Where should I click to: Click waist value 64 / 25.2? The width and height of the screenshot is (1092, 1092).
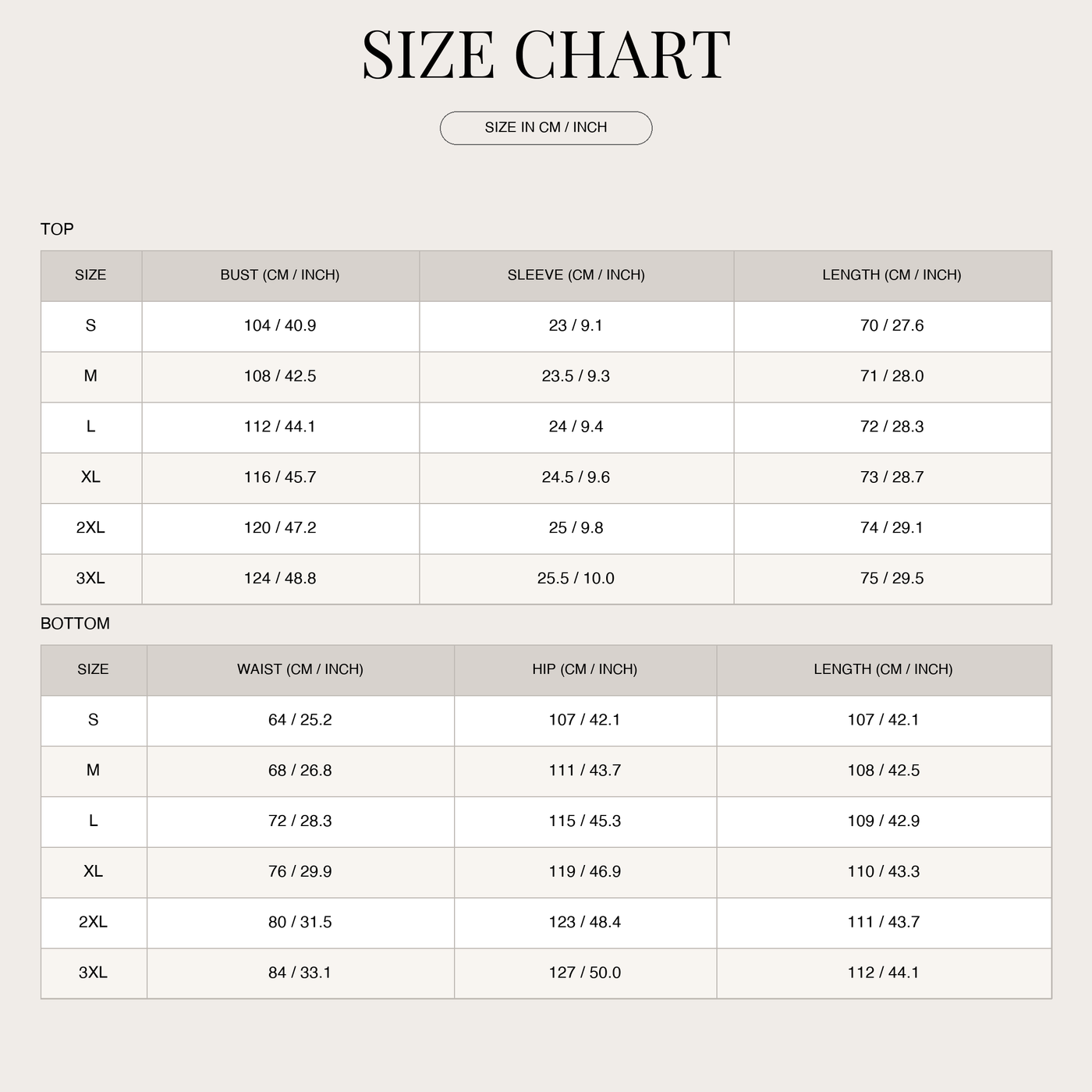coord(300,720)
